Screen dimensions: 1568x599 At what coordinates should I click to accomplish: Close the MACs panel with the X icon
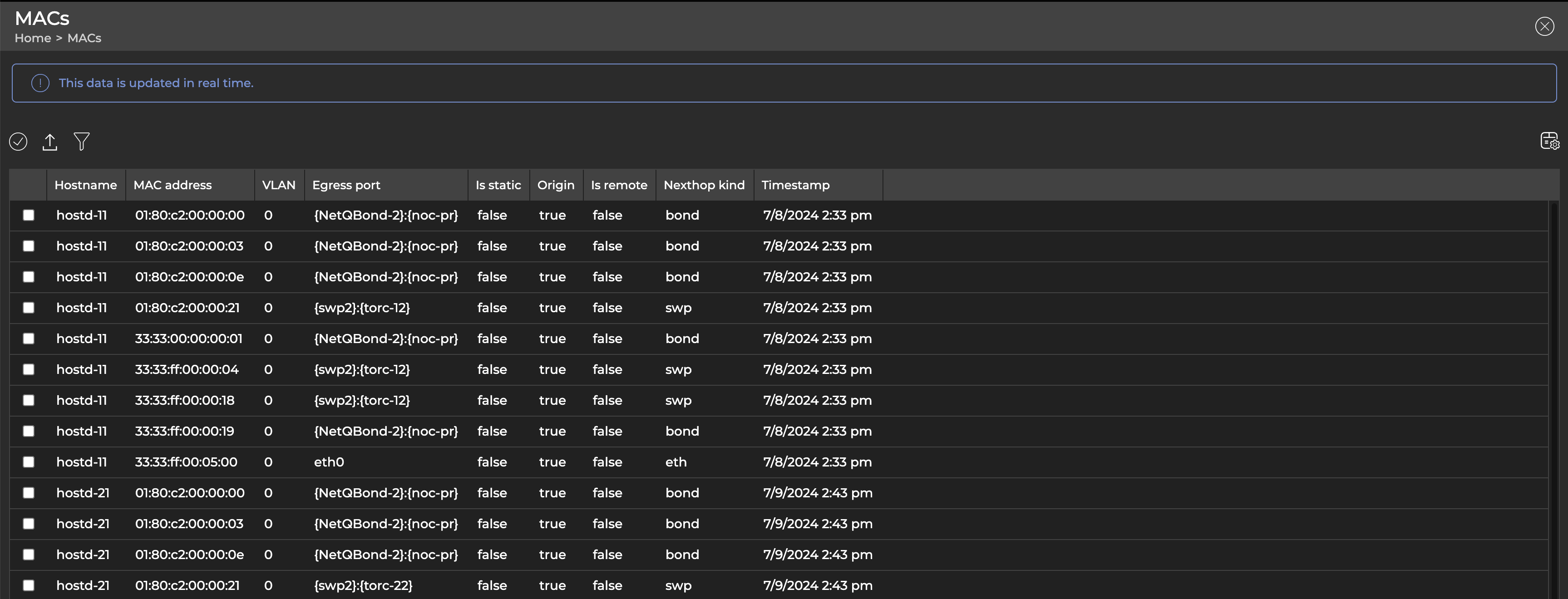1544,26
